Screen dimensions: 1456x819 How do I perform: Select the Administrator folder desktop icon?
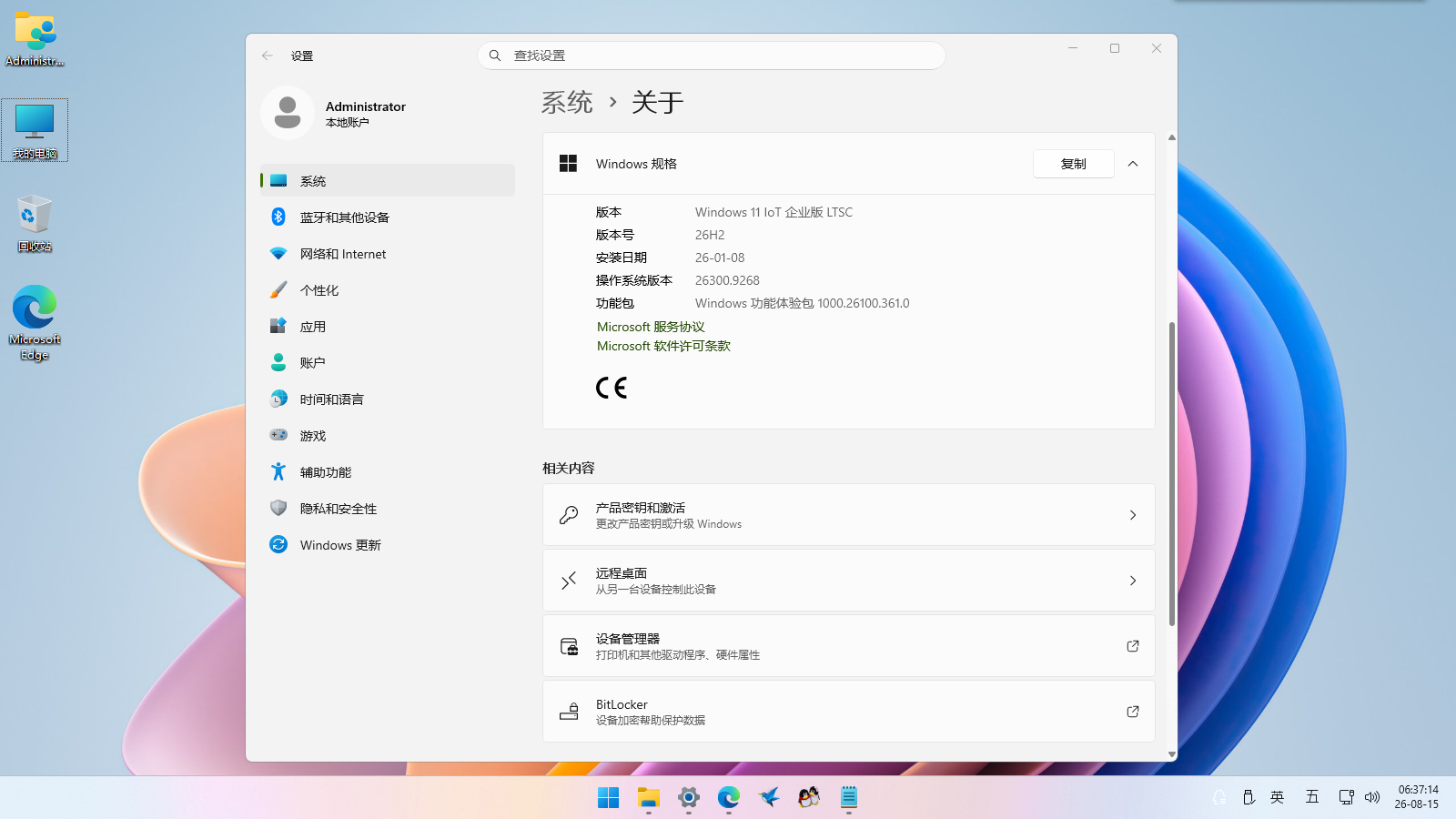(35, 40)
